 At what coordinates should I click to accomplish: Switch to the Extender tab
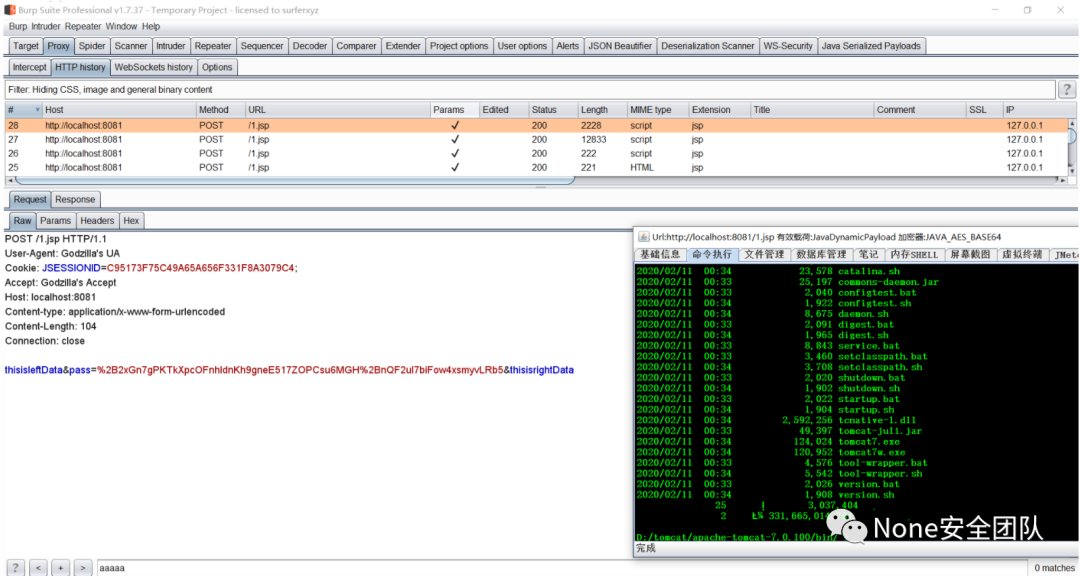point(403,46)
